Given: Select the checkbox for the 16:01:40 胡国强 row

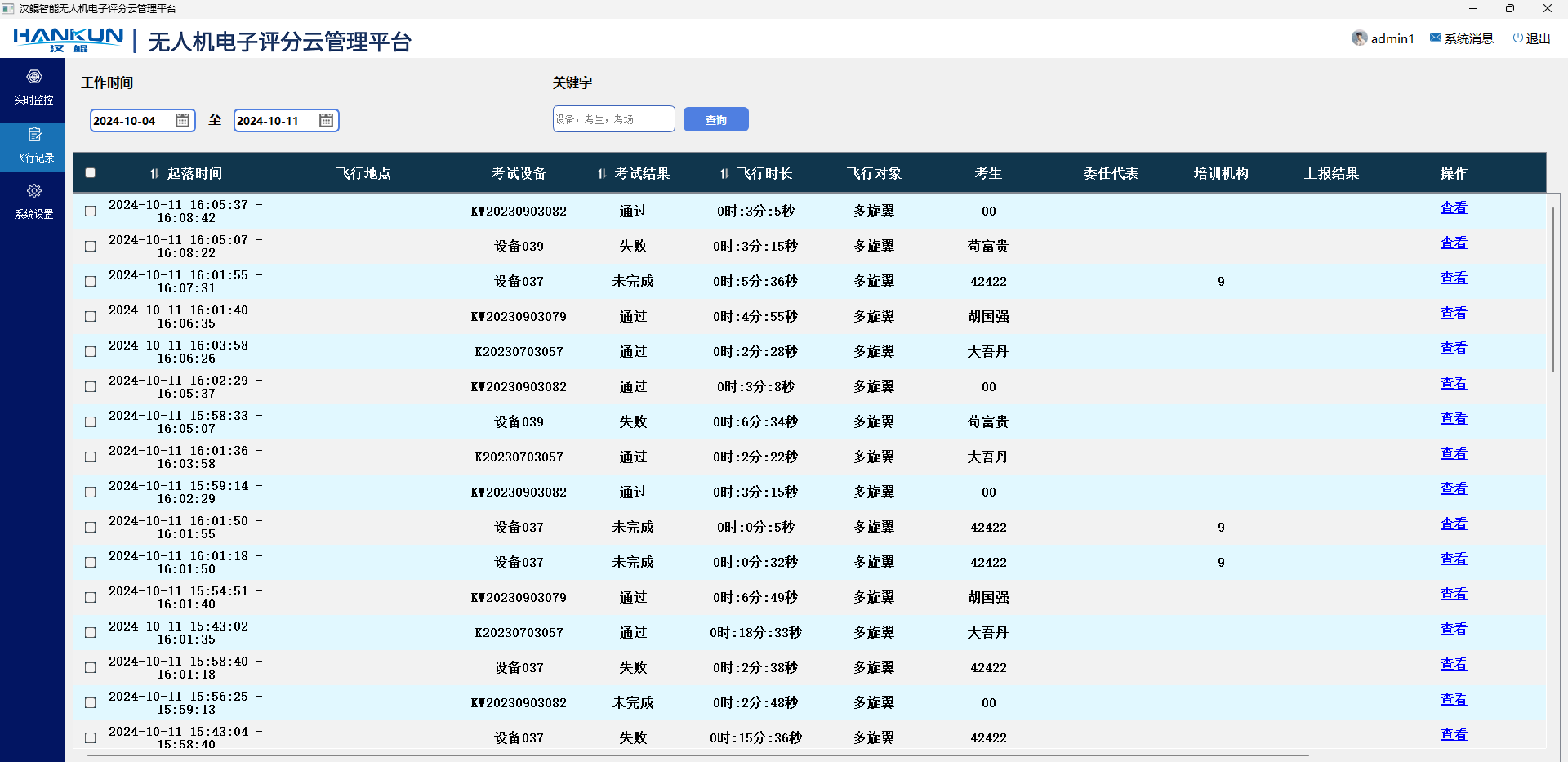Looking at the screenshot, I should pos(91,317).
